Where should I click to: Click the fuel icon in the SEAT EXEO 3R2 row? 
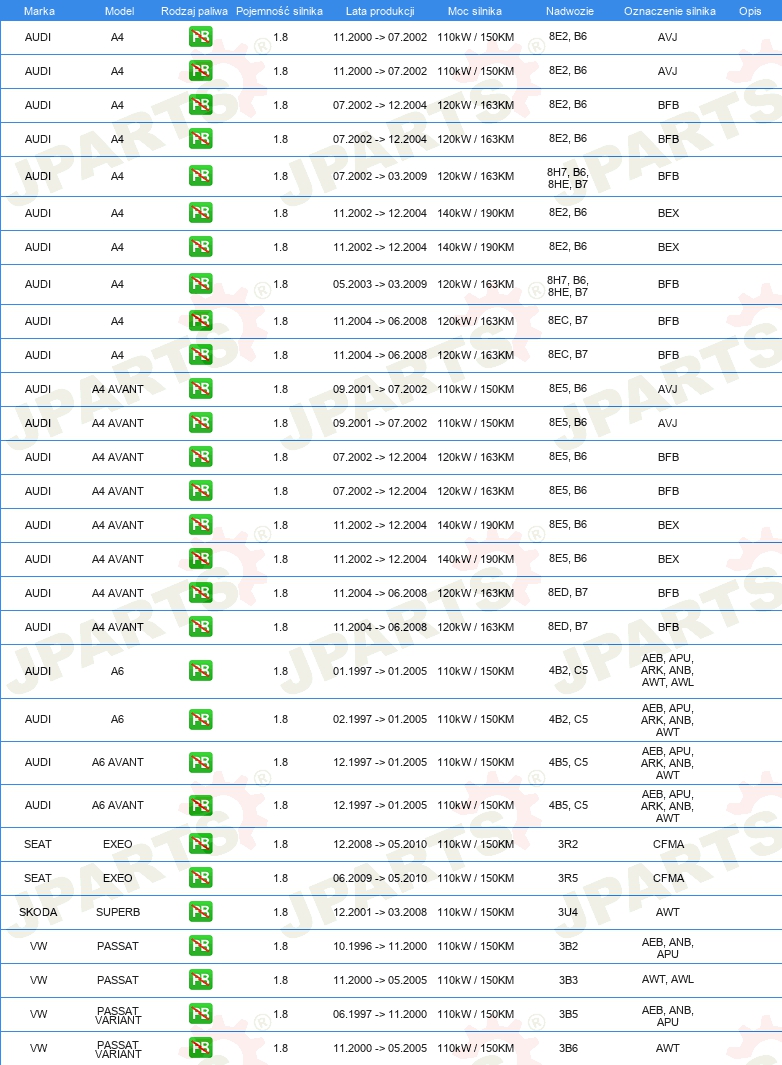coord(200,844)
